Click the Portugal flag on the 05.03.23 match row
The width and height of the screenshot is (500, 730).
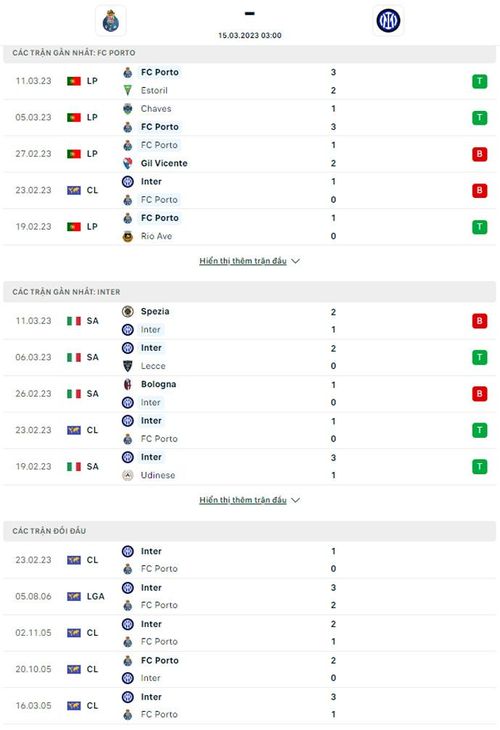point(74,117)
